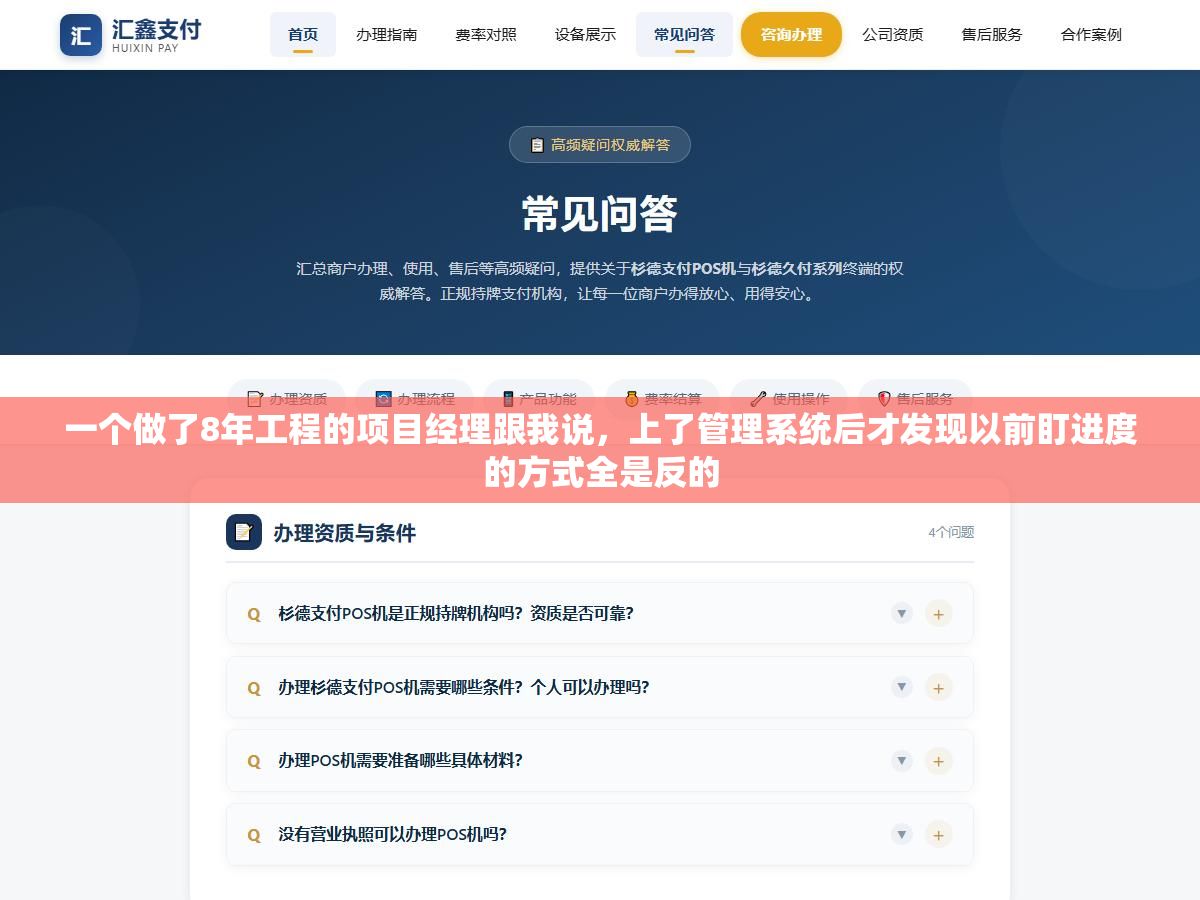This screenshot has height=900, width=1200.
Task: Click the 汇鑫支付 HUIXIN PAY brand name
Action: click(x=155, y=35)
